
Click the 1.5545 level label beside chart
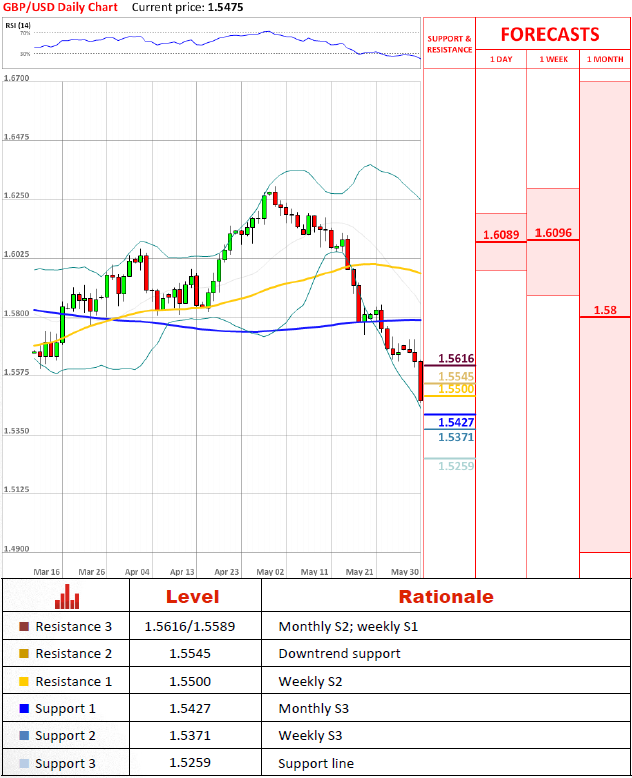456,377
